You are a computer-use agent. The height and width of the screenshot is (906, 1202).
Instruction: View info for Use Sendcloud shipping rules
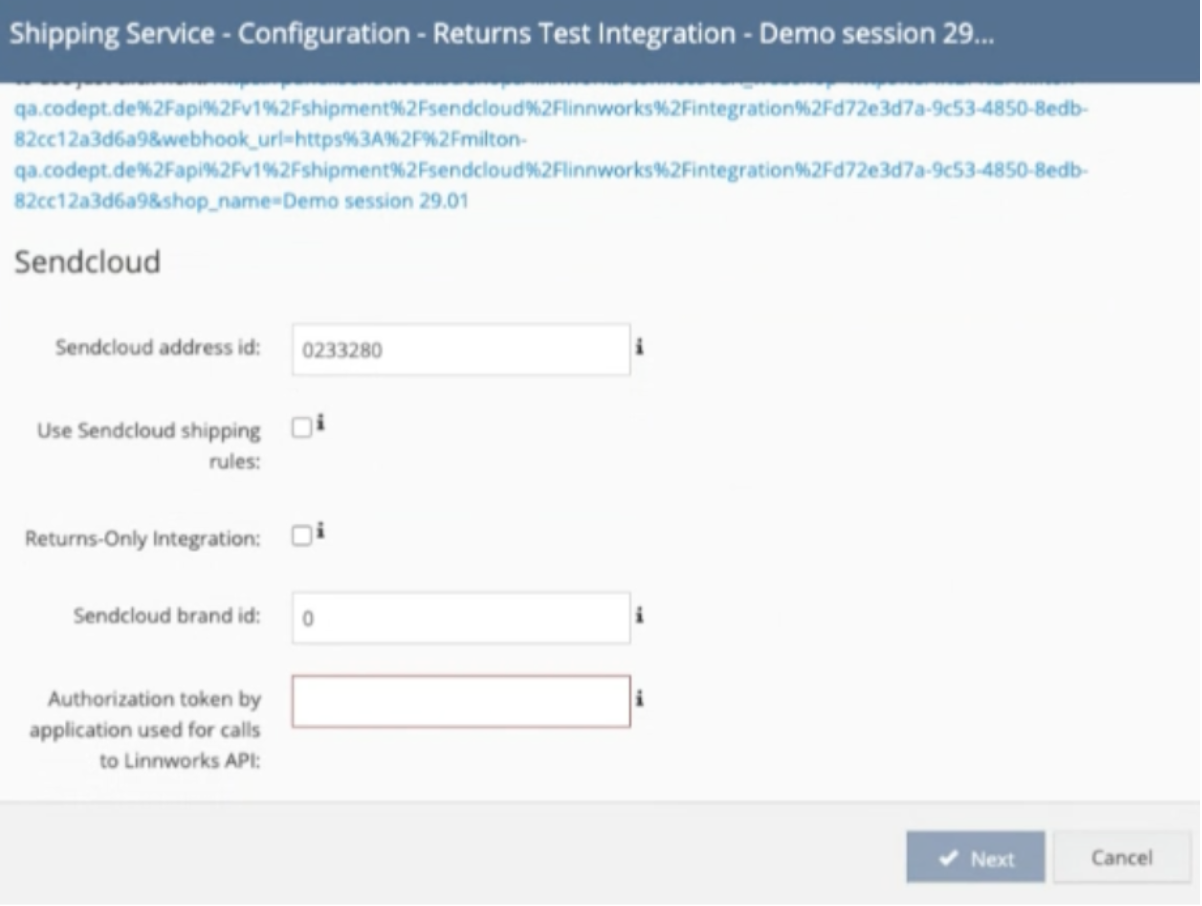click(318, 424)
